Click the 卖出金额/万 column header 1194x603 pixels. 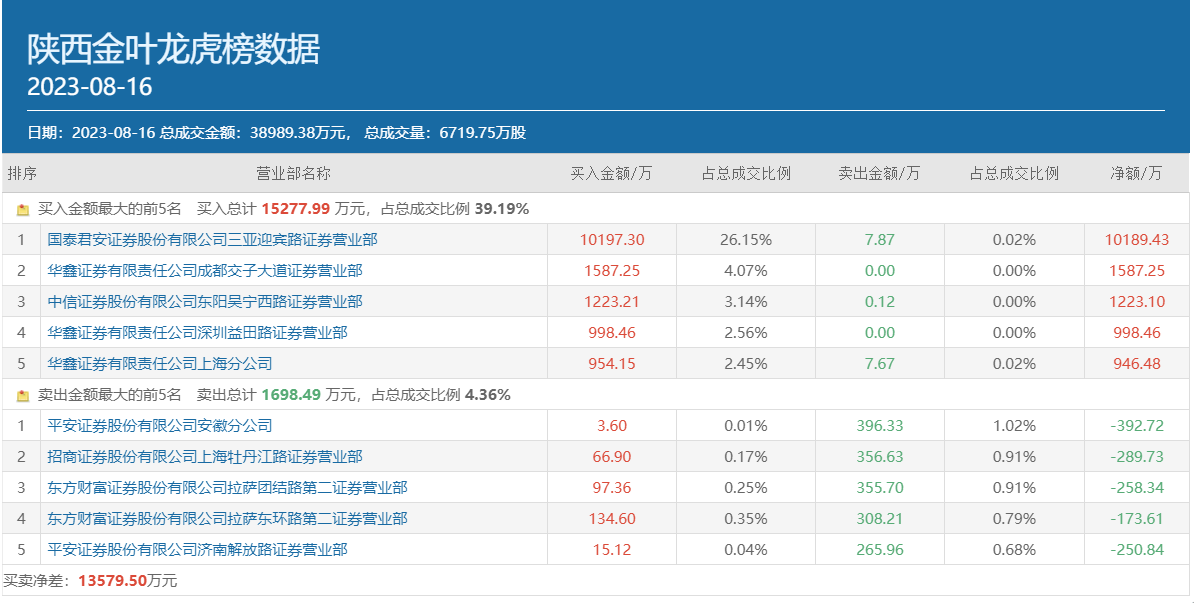pyautogui.click(x=879, y=173)
